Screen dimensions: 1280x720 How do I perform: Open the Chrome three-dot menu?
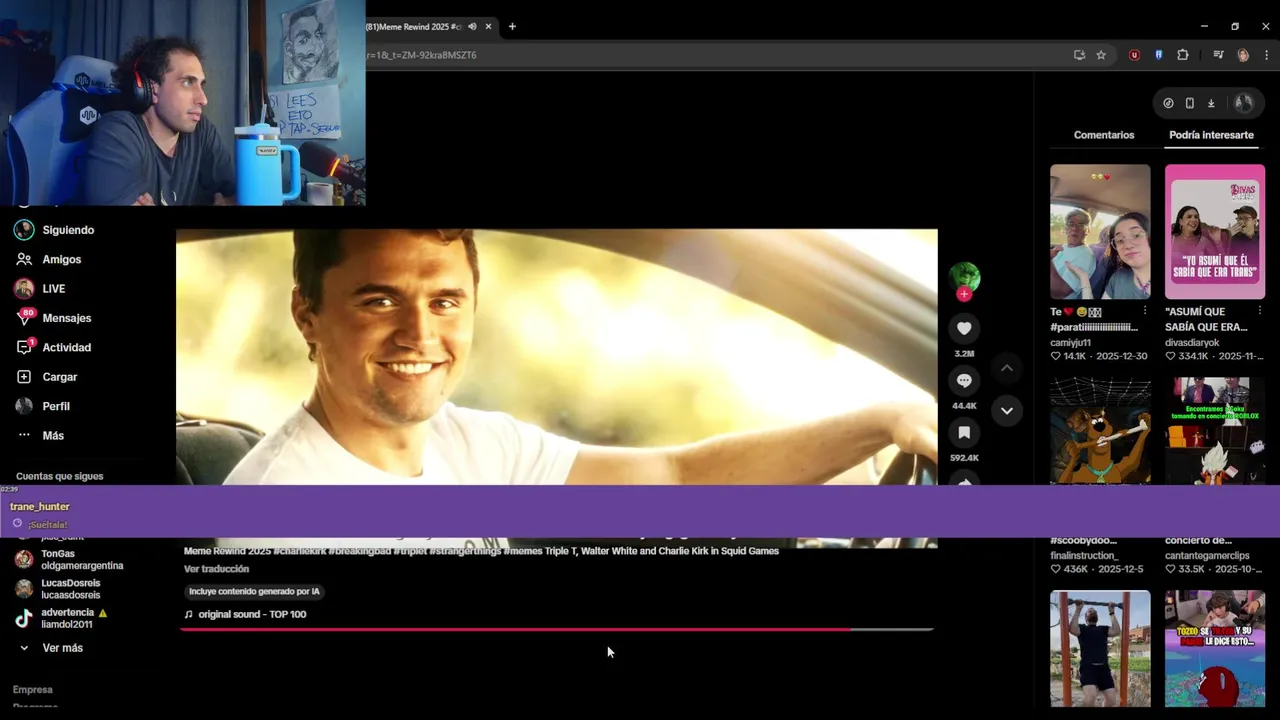(1266, 55)
